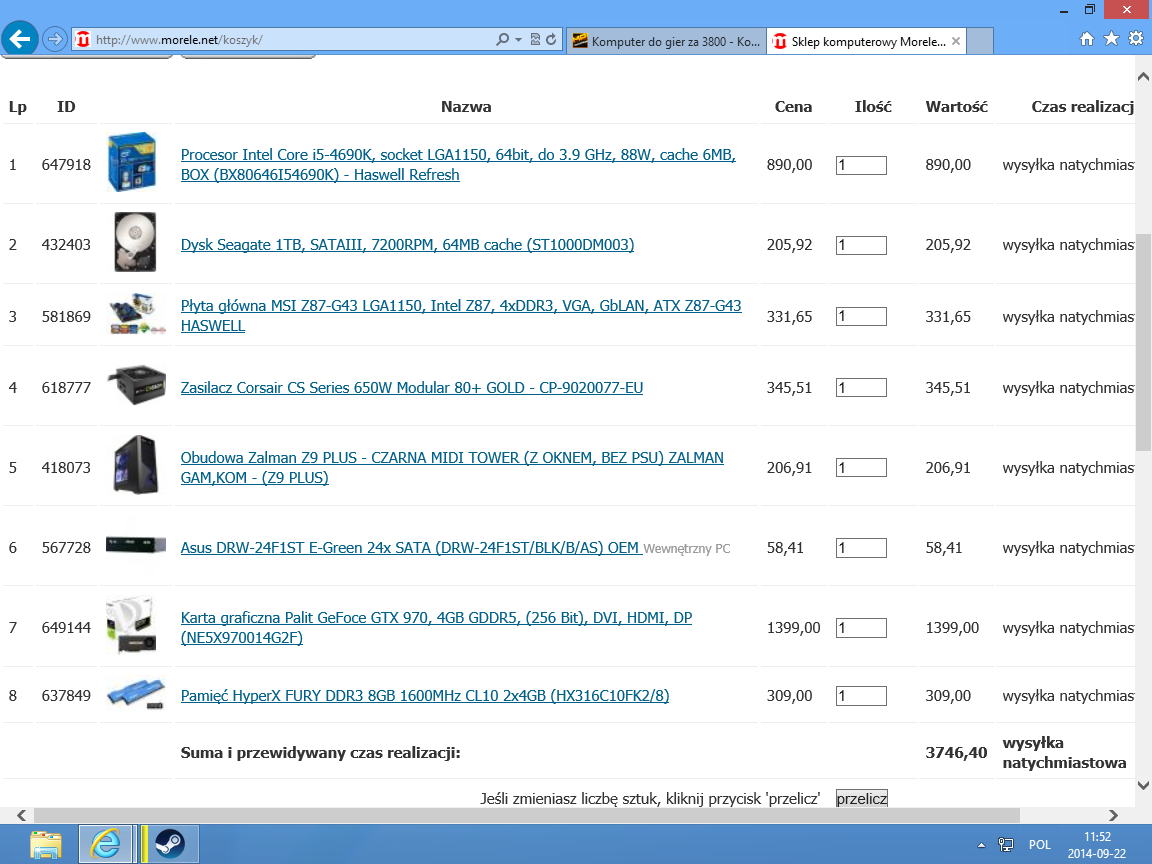Click the Seagate hard disk thumbnail

[x=135, y=242]
